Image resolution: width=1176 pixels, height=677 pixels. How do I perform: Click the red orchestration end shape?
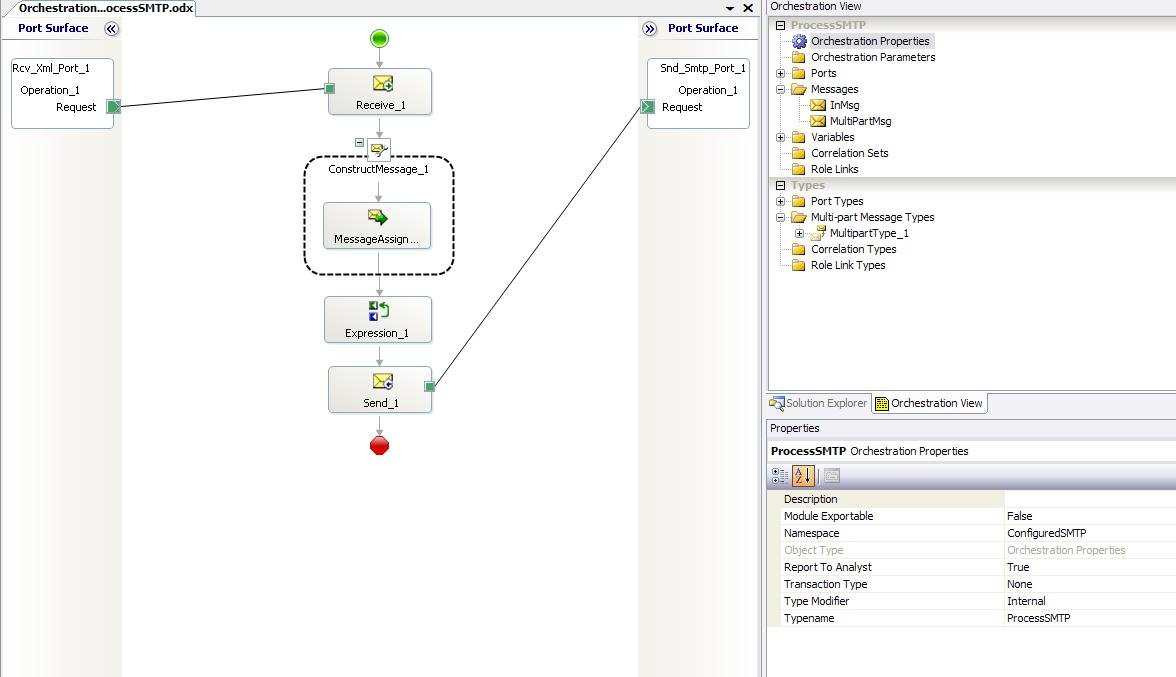(x=380, y=445)
